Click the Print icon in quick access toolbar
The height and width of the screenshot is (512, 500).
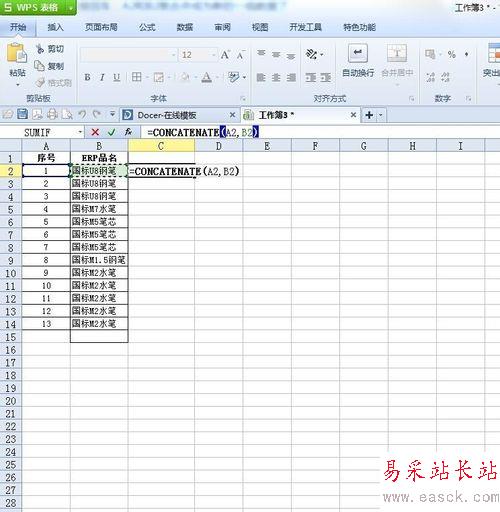coord(52,114)
